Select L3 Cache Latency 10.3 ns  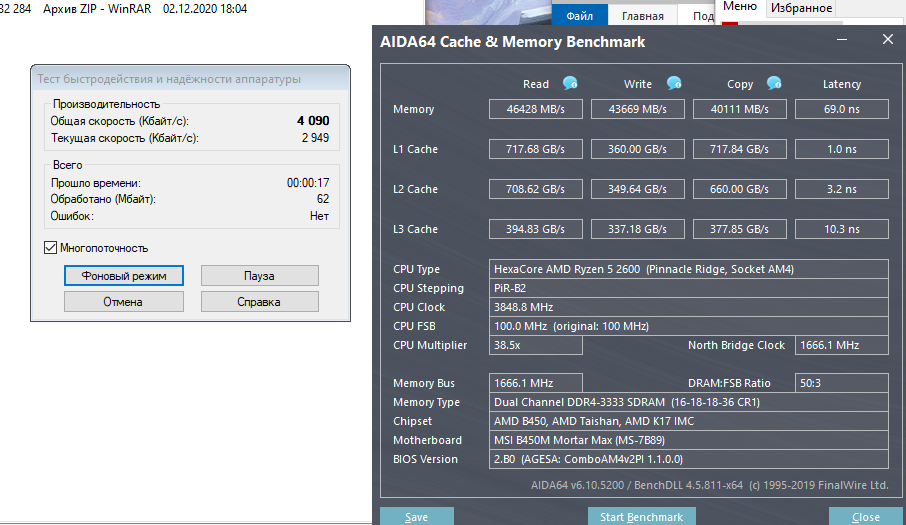coord(842,229)
